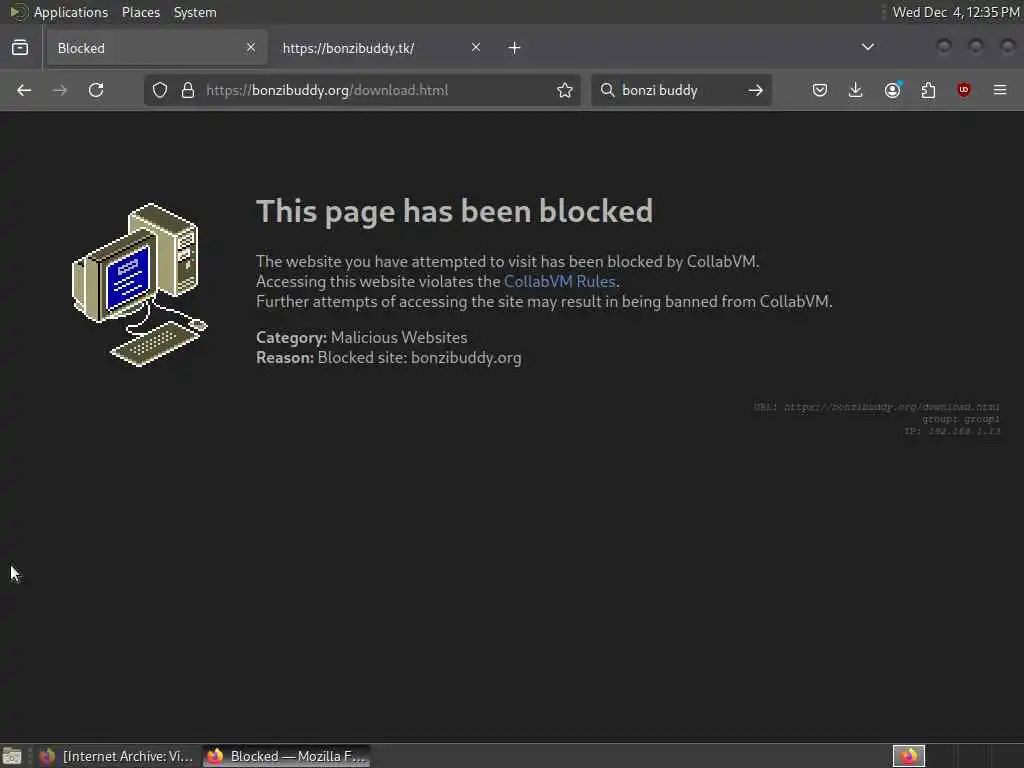Open the System menu
The width and height of the screenshot is (1024, 768).
pos(195,12)
